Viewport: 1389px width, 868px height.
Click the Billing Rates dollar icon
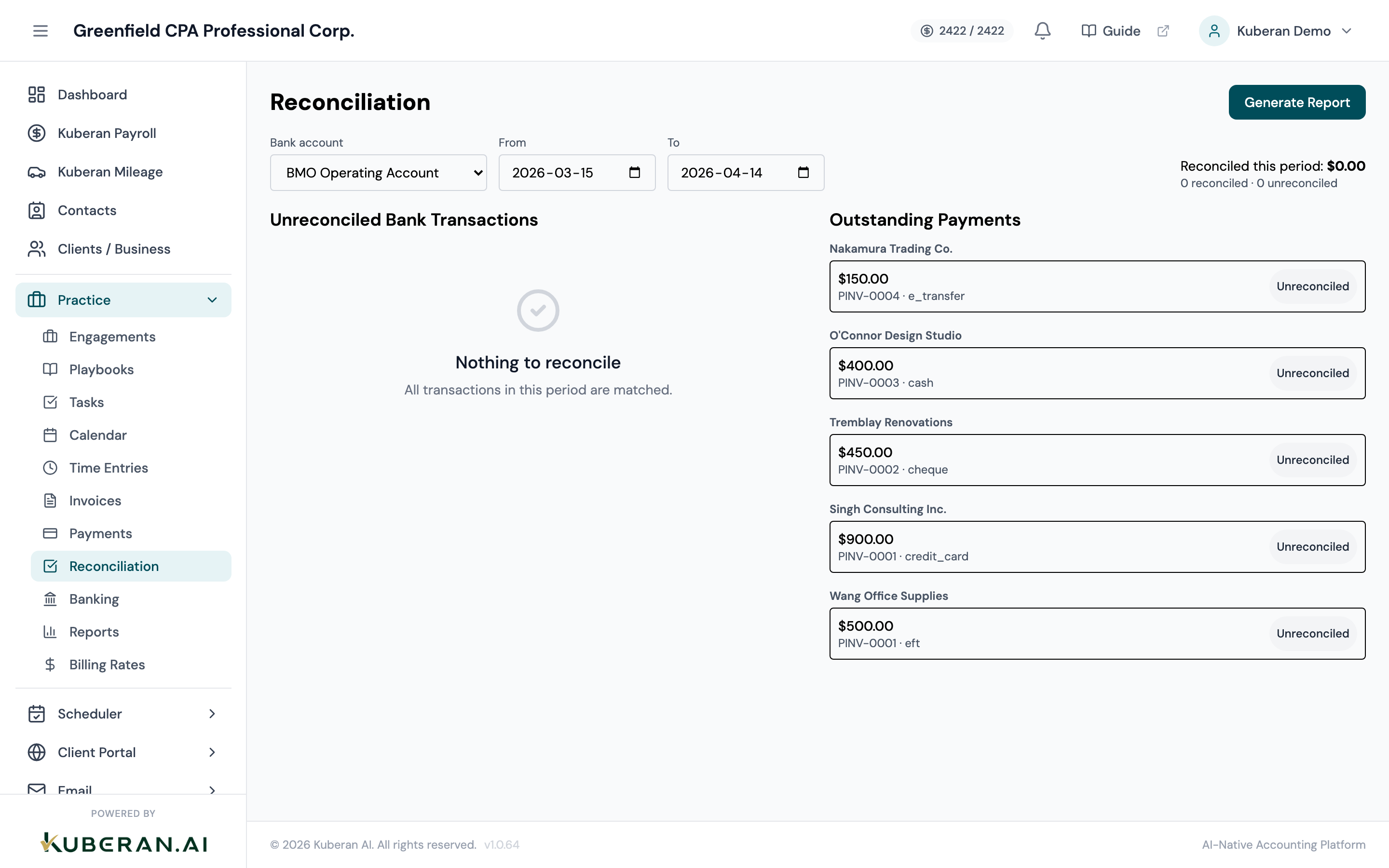click(51, 664)
